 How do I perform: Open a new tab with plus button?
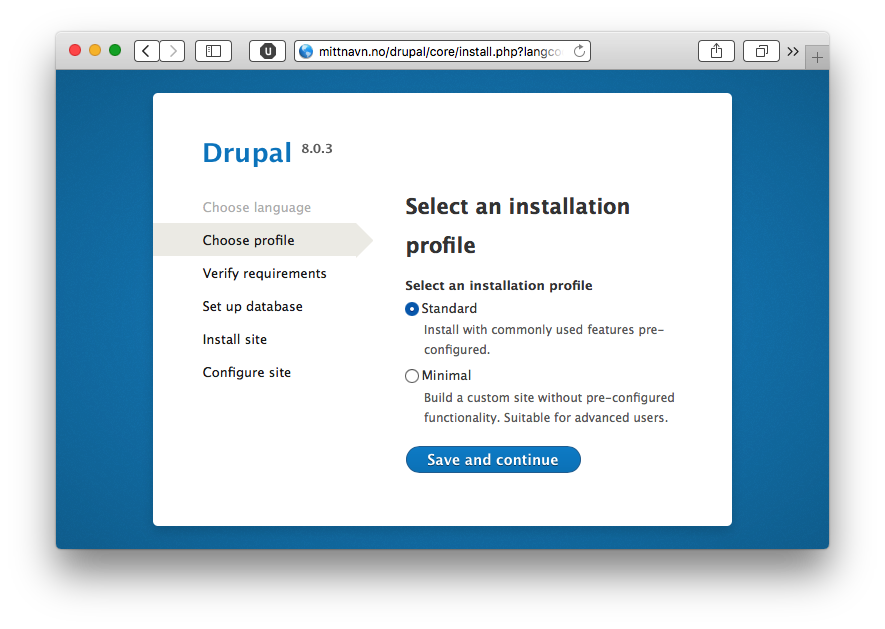817,57
